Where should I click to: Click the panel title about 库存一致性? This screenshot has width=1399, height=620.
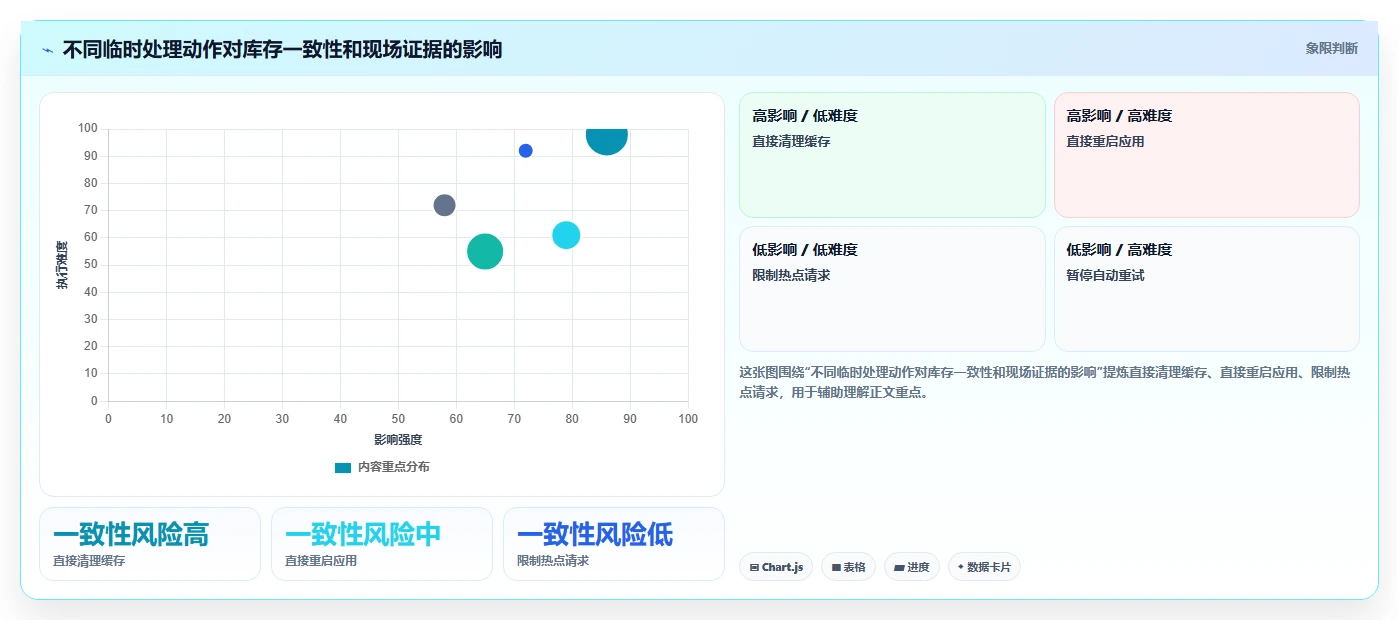pos(282,49)
